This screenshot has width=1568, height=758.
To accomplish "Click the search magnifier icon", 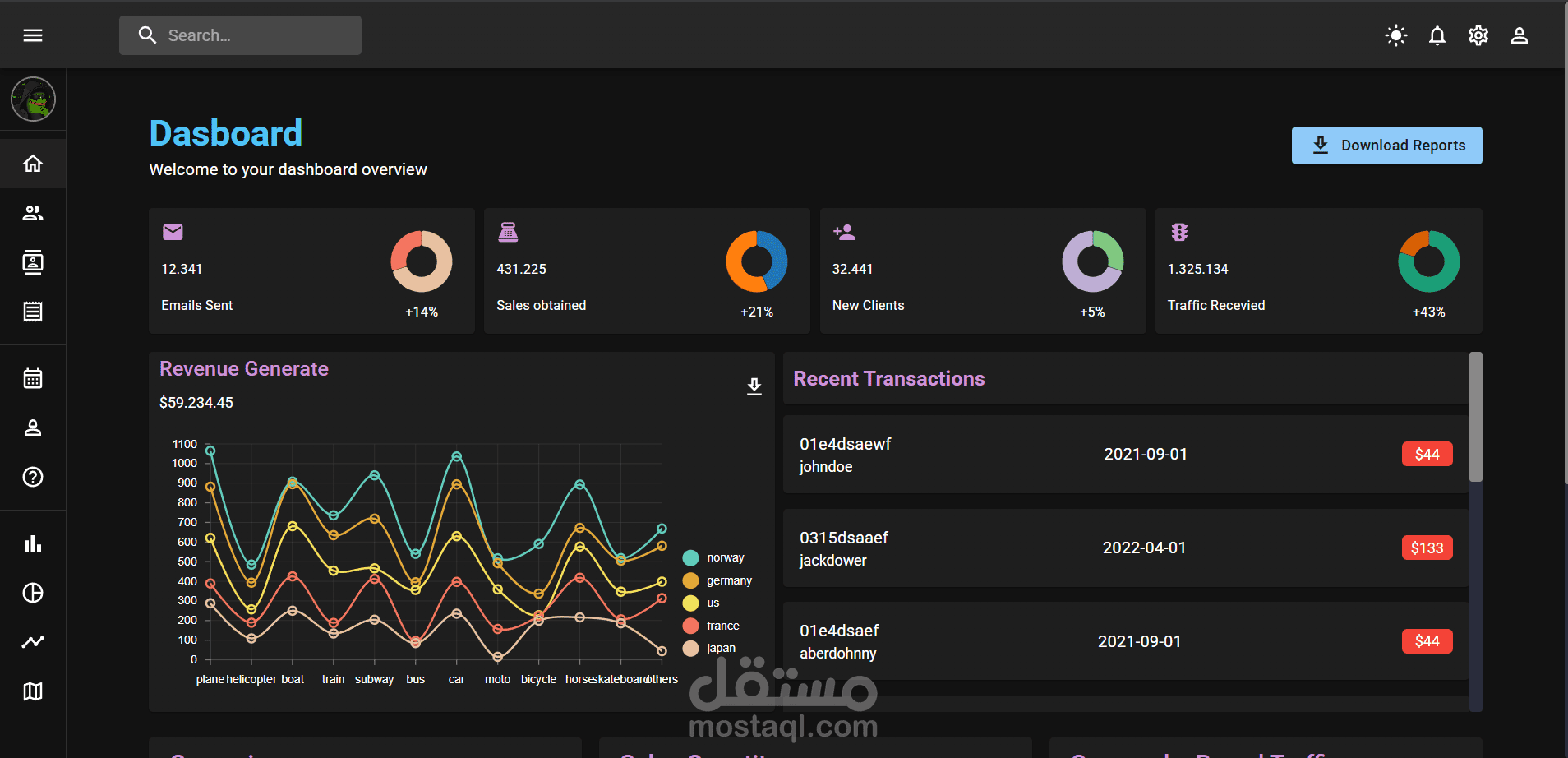I will pyautogui.click(x=147, y=35).
